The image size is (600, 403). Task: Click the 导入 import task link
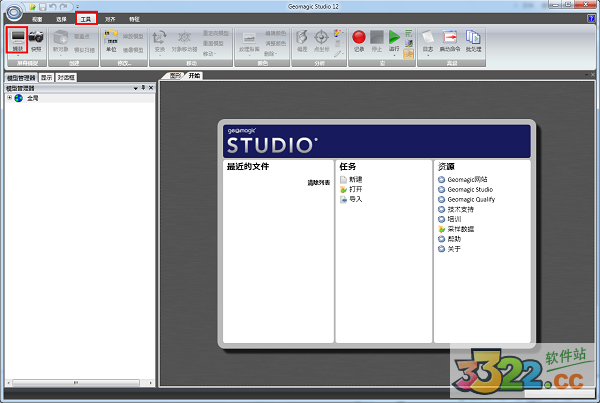point(356,199)
